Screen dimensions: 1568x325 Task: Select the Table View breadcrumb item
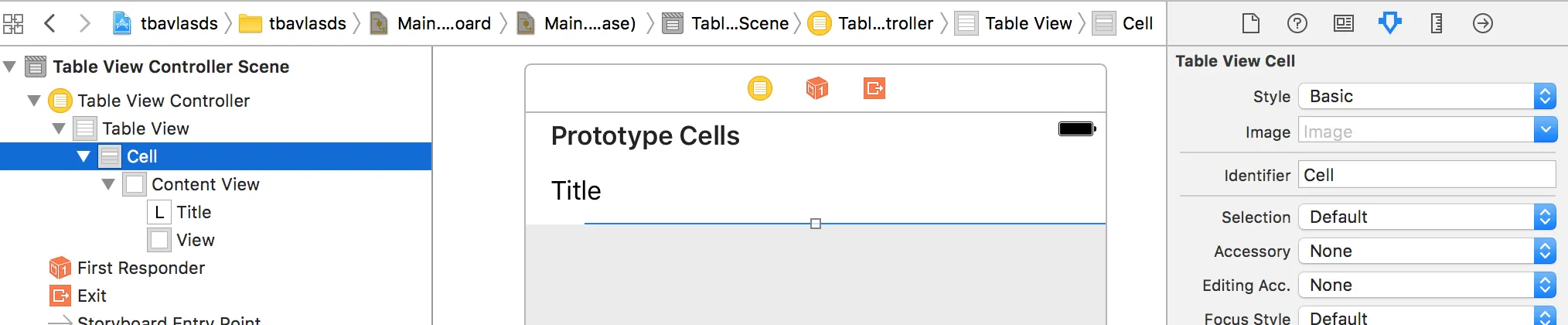[1028, 23]
